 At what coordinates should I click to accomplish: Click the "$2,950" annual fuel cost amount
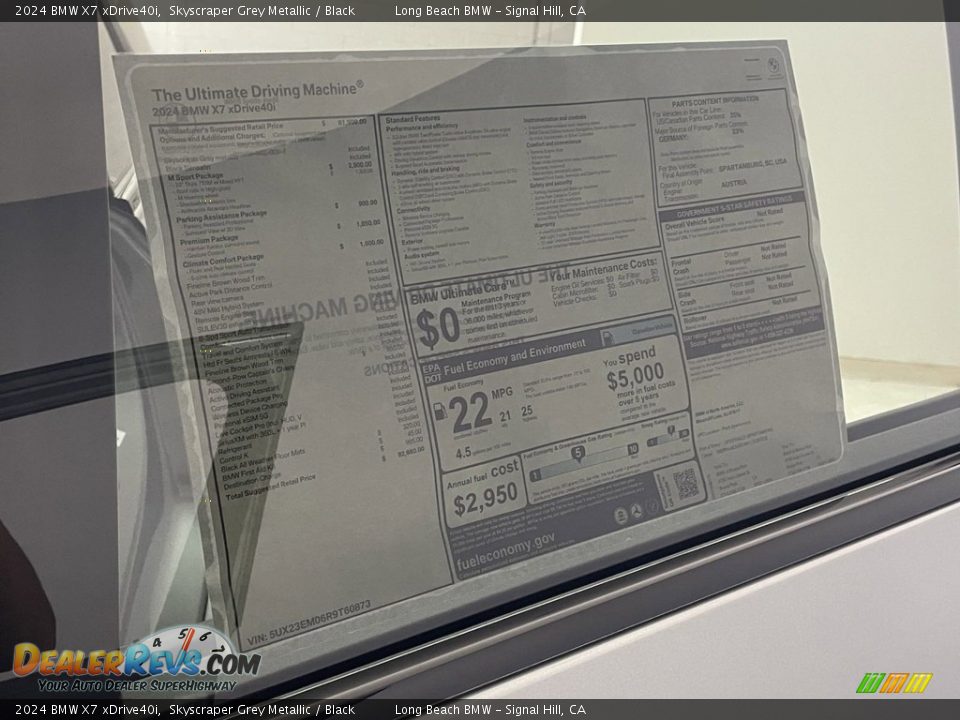point(486,500)
